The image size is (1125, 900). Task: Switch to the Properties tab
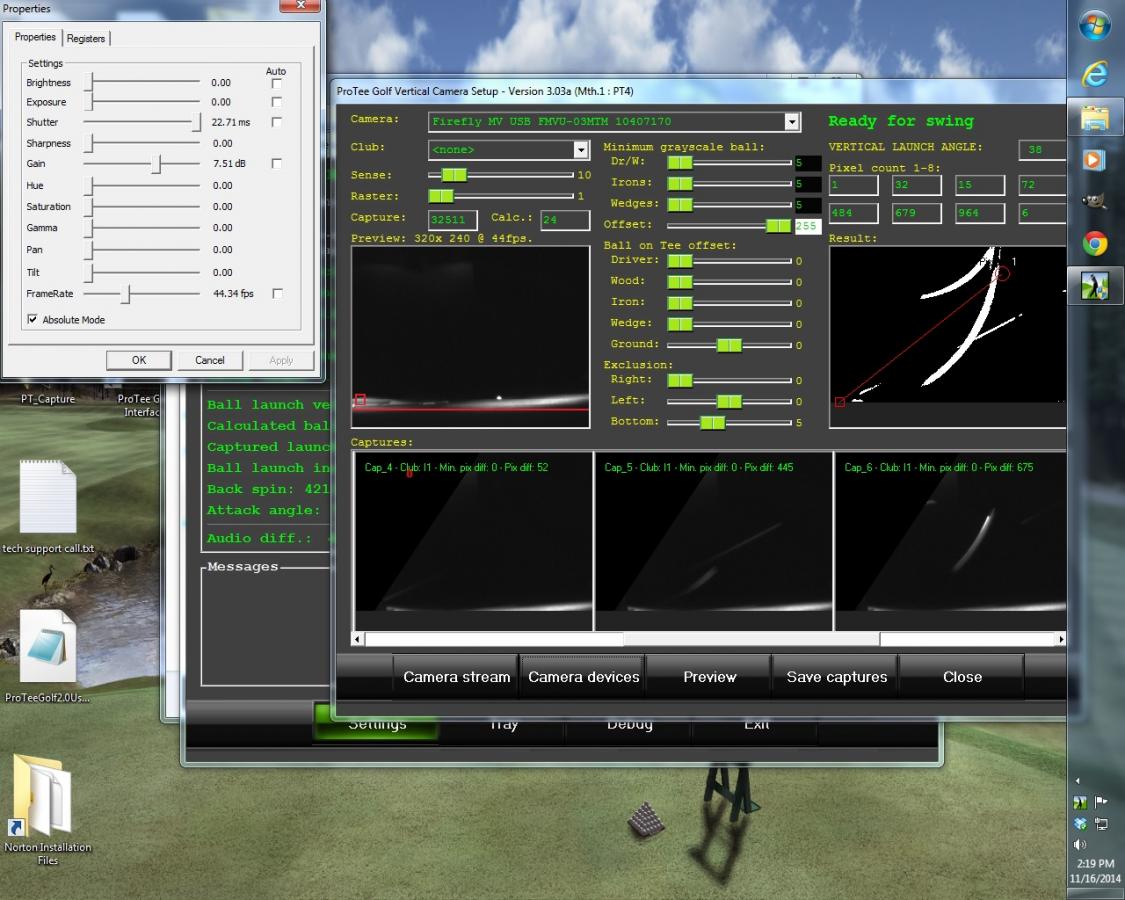(x=34, y=37)
